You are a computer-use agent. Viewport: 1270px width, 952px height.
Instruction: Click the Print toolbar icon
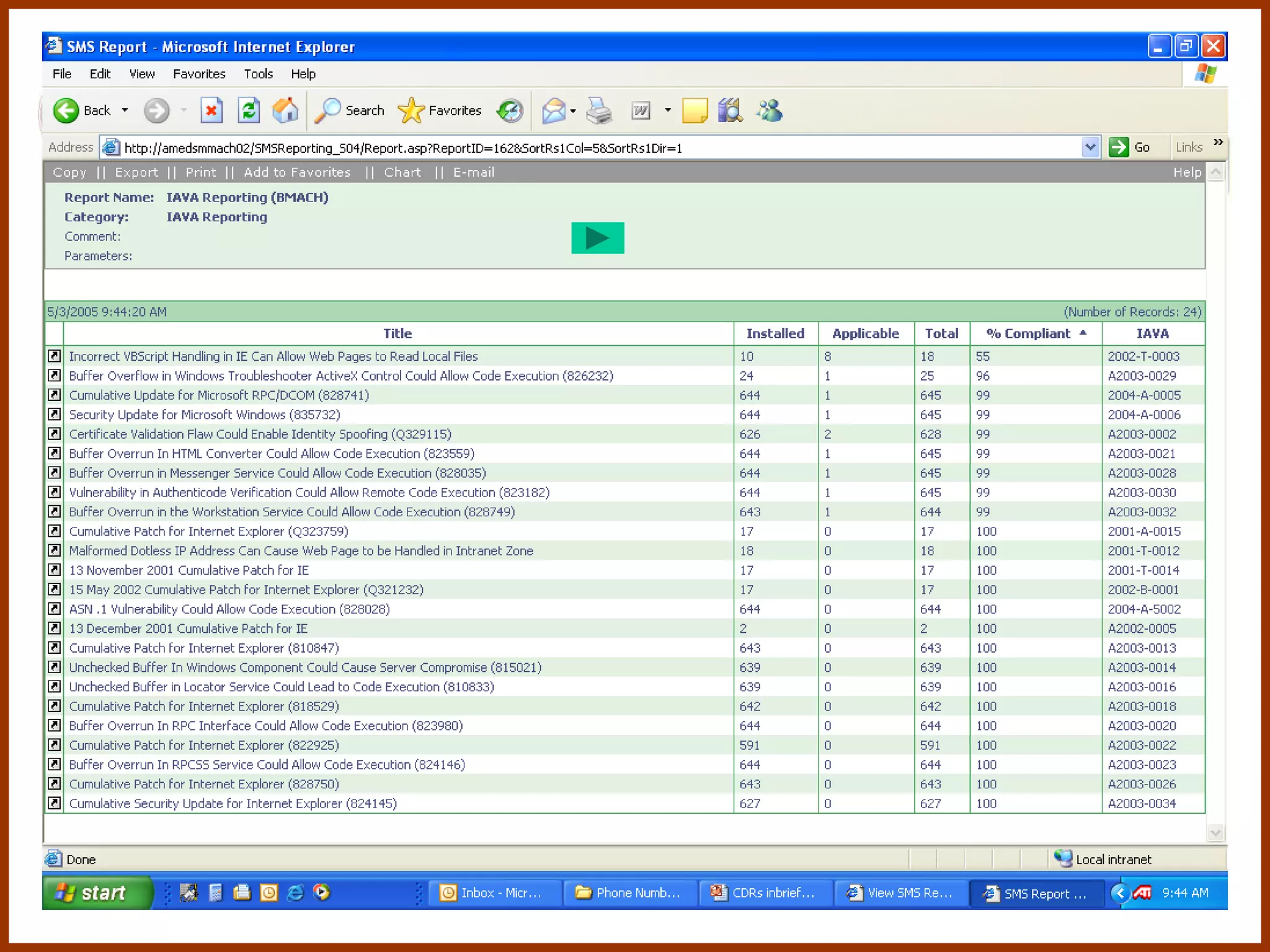pyautogui.click(x=599, y=111)
